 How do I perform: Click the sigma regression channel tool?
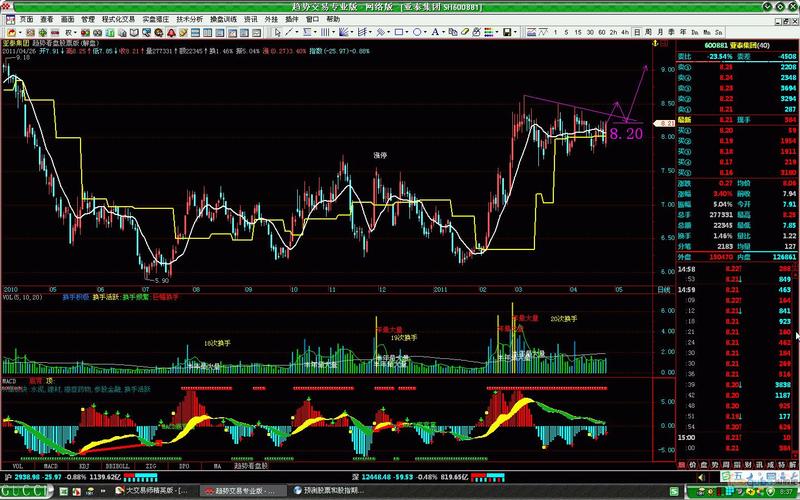307,32
